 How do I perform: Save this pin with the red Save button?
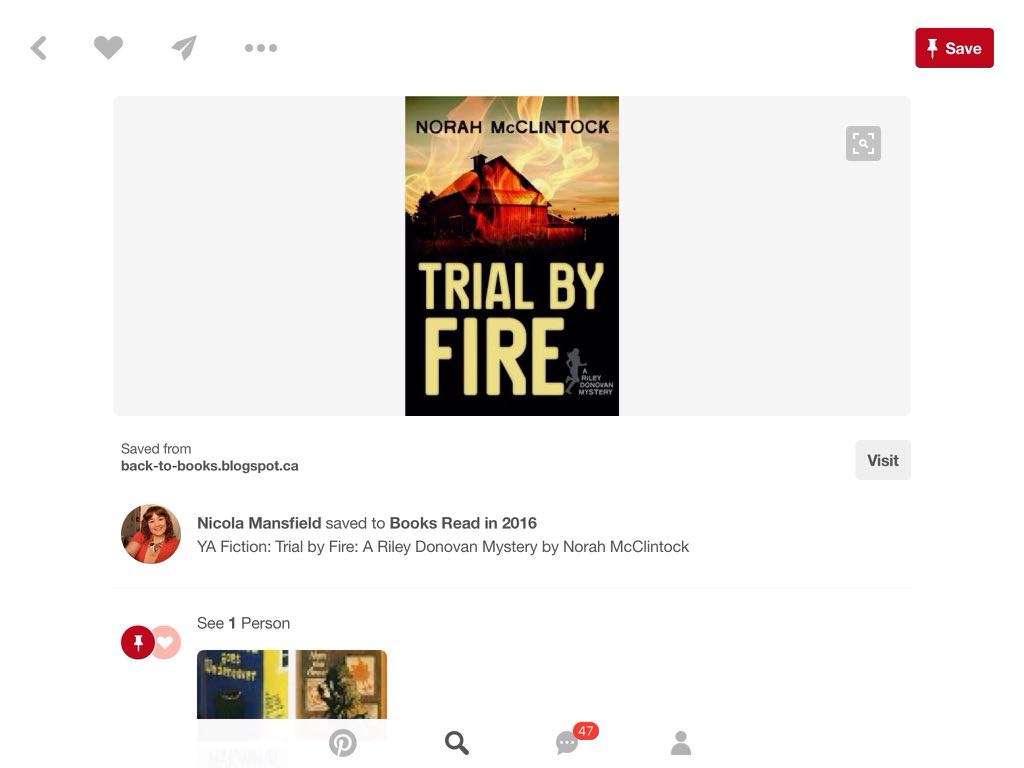(954, 48)
